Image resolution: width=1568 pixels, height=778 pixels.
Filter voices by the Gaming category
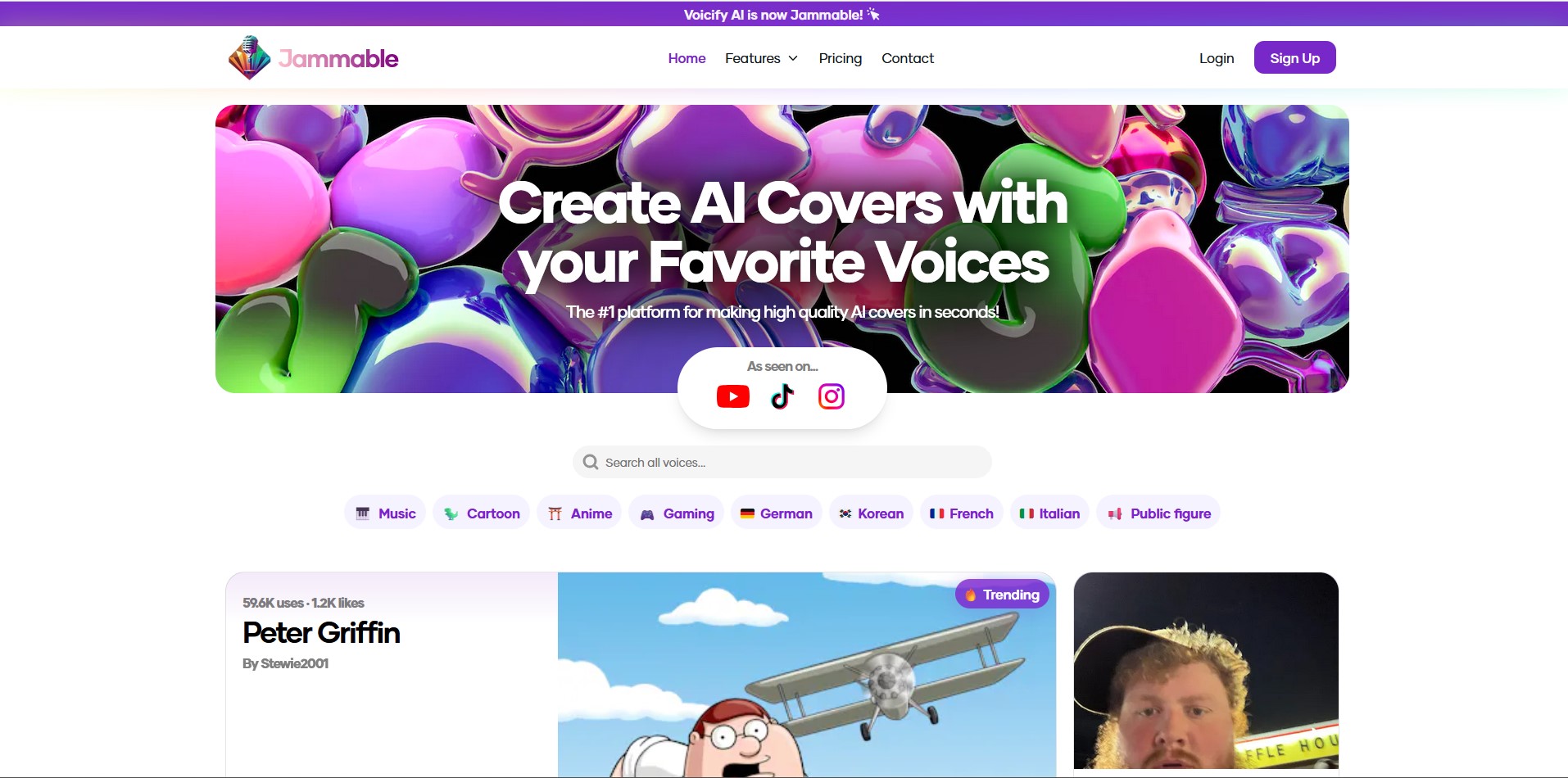pos(677,513)
